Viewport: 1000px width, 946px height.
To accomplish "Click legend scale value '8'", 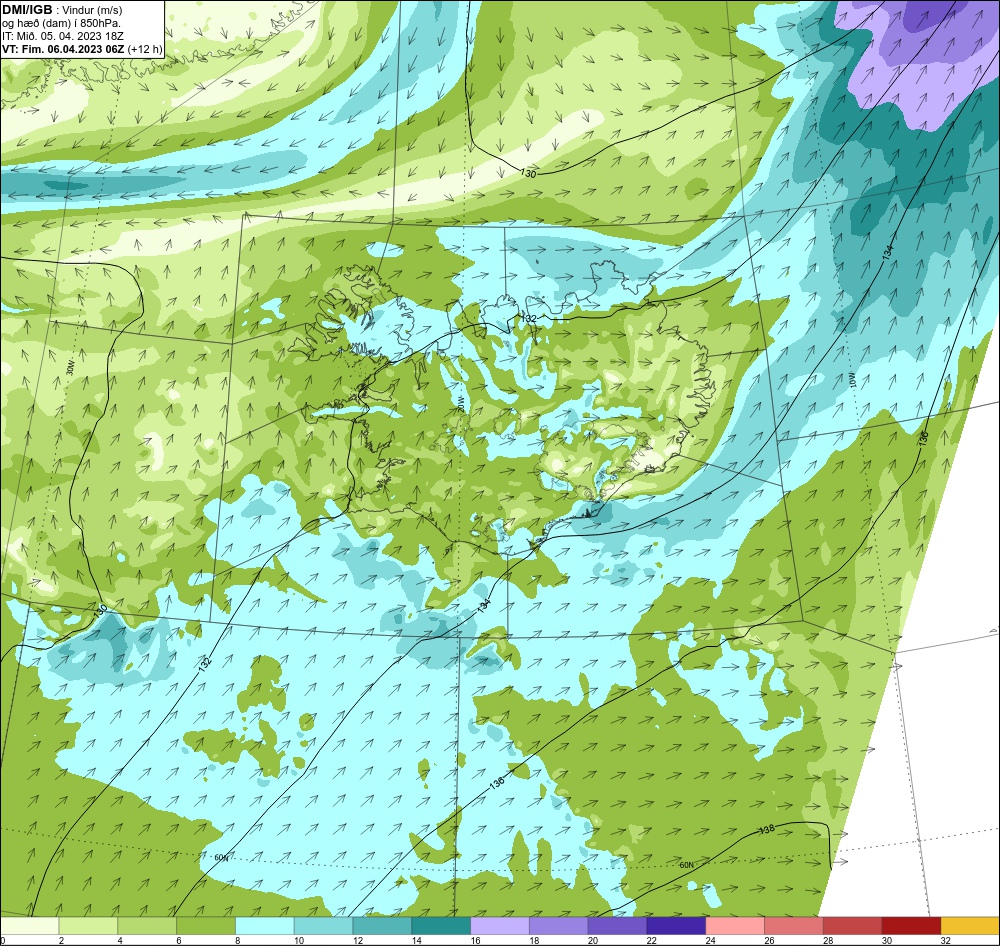I will (x=237, y=940).
